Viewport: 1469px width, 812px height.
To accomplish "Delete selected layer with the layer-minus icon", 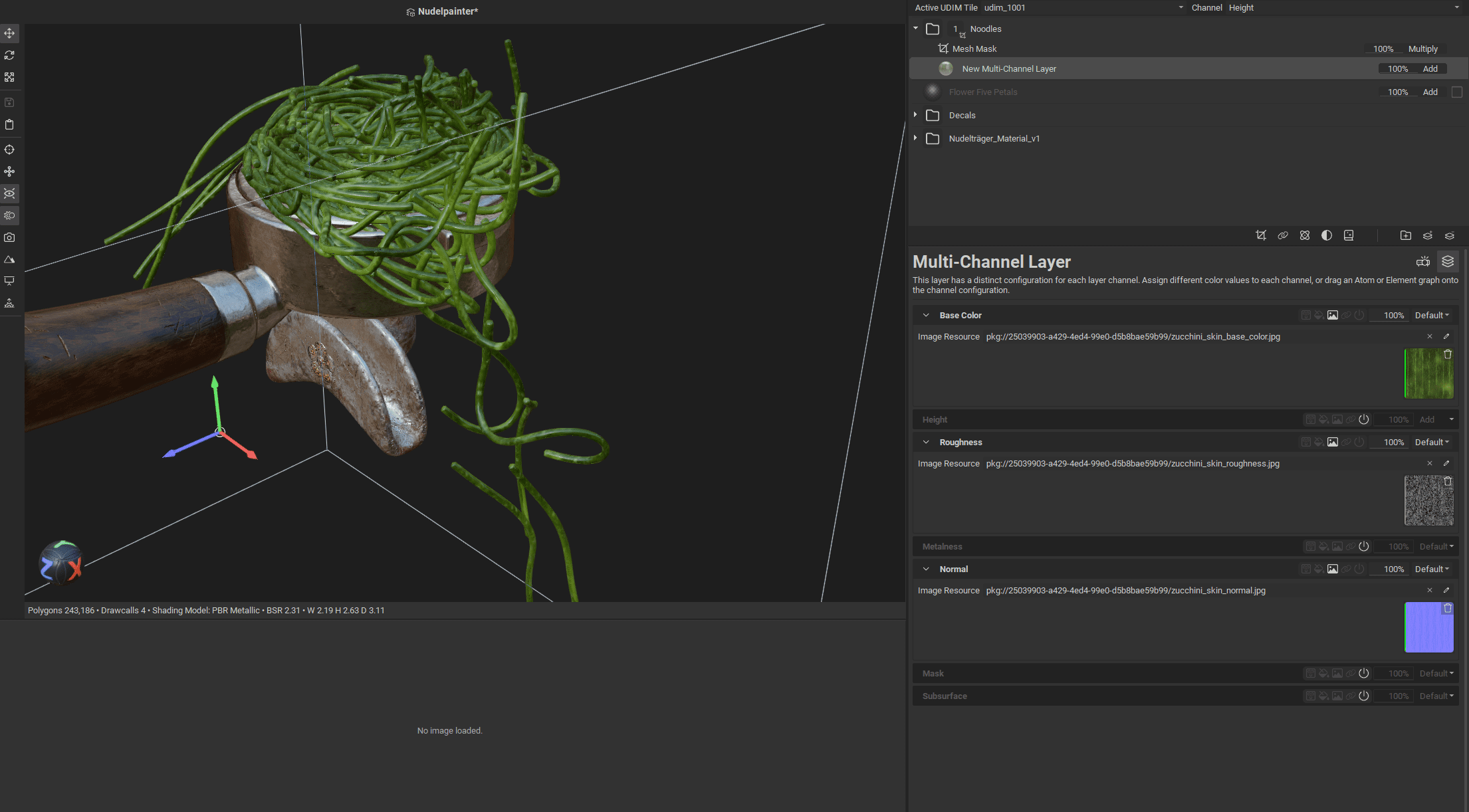I will click(1450, 235).
